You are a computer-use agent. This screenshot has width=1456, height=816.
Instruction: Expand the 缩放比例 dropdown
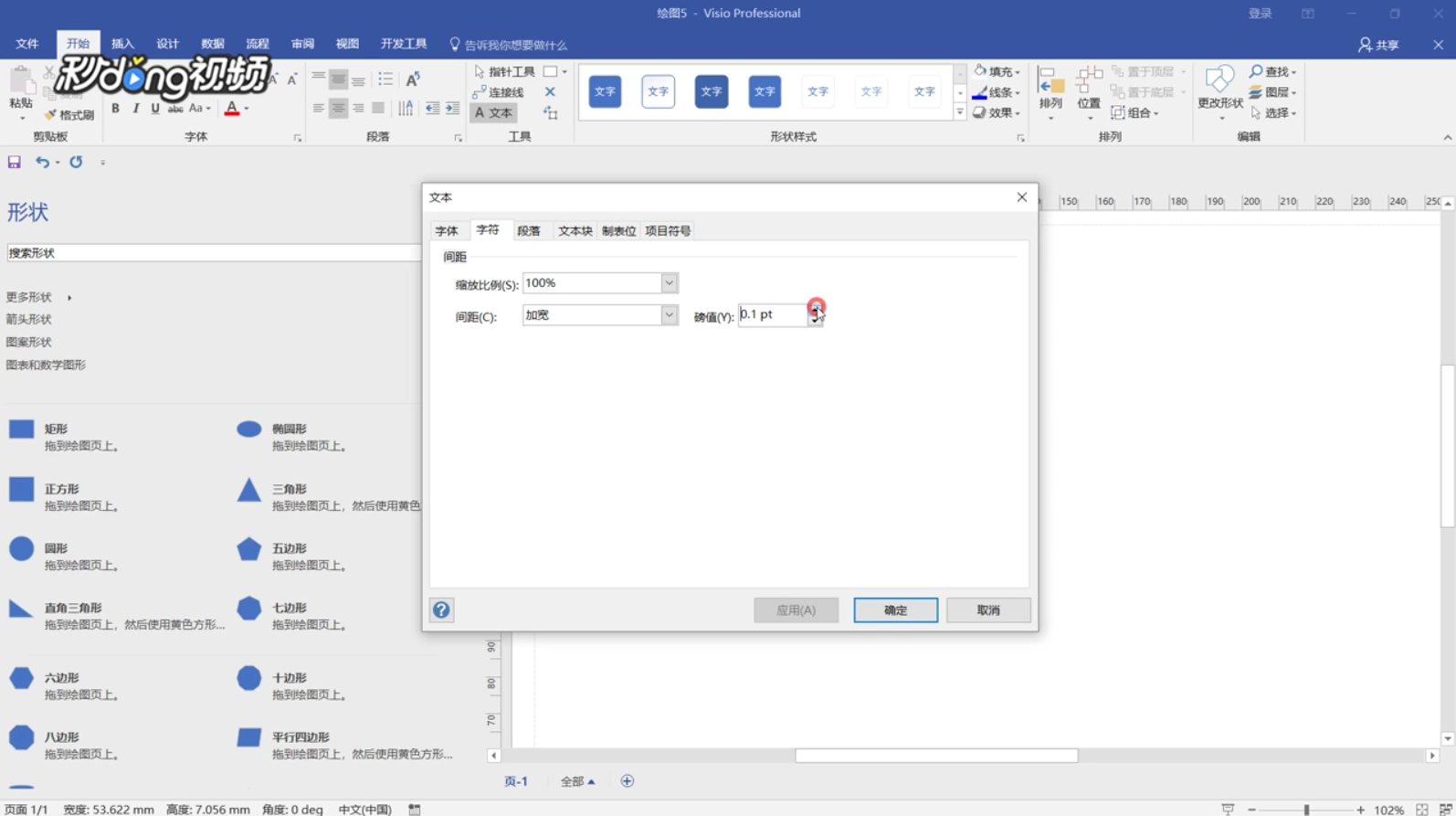(x=670, y=283)
